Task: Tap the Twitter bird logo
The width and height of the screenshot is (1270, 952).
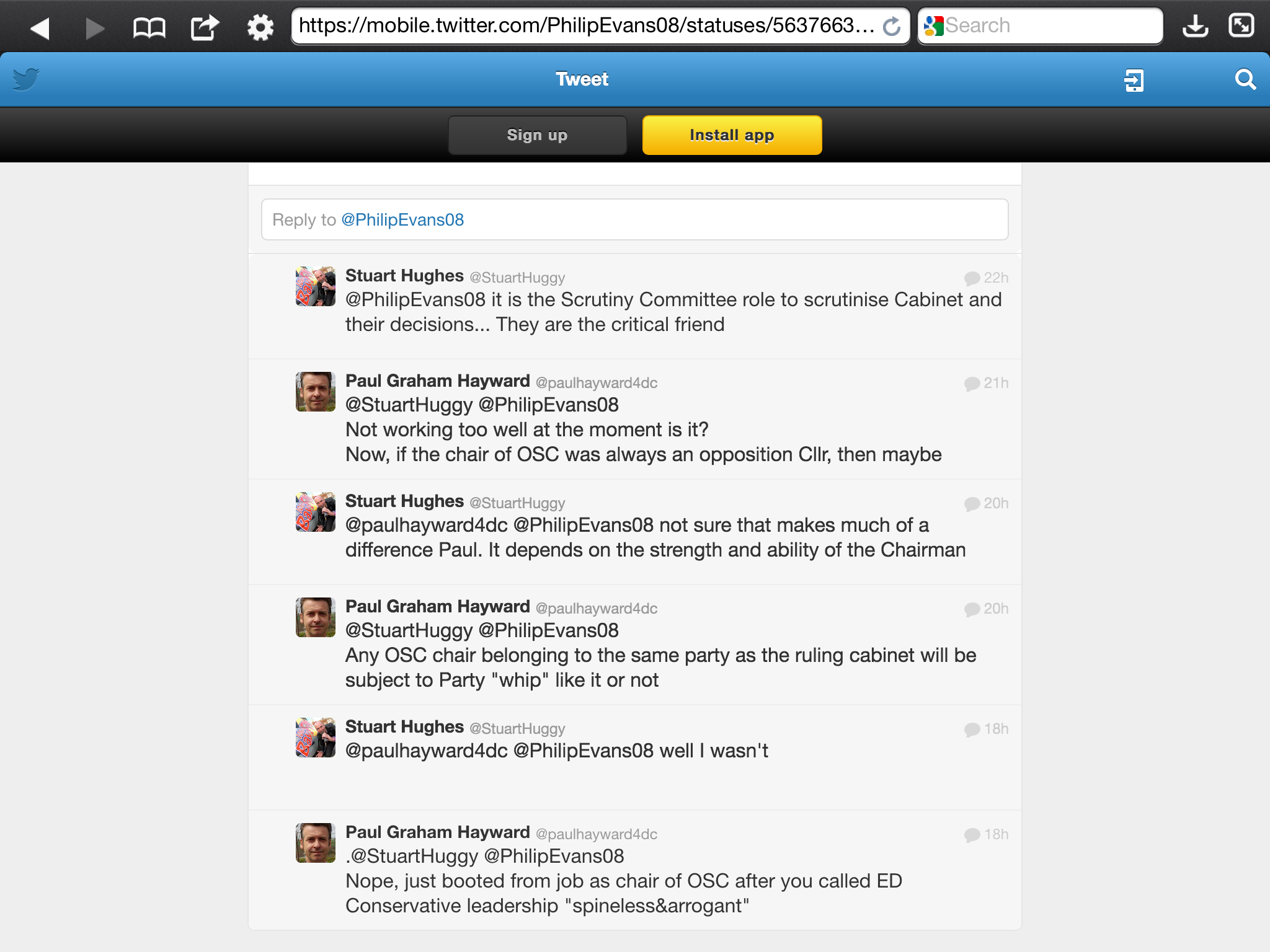Action: pyautogui.click(x=26, y=79)
